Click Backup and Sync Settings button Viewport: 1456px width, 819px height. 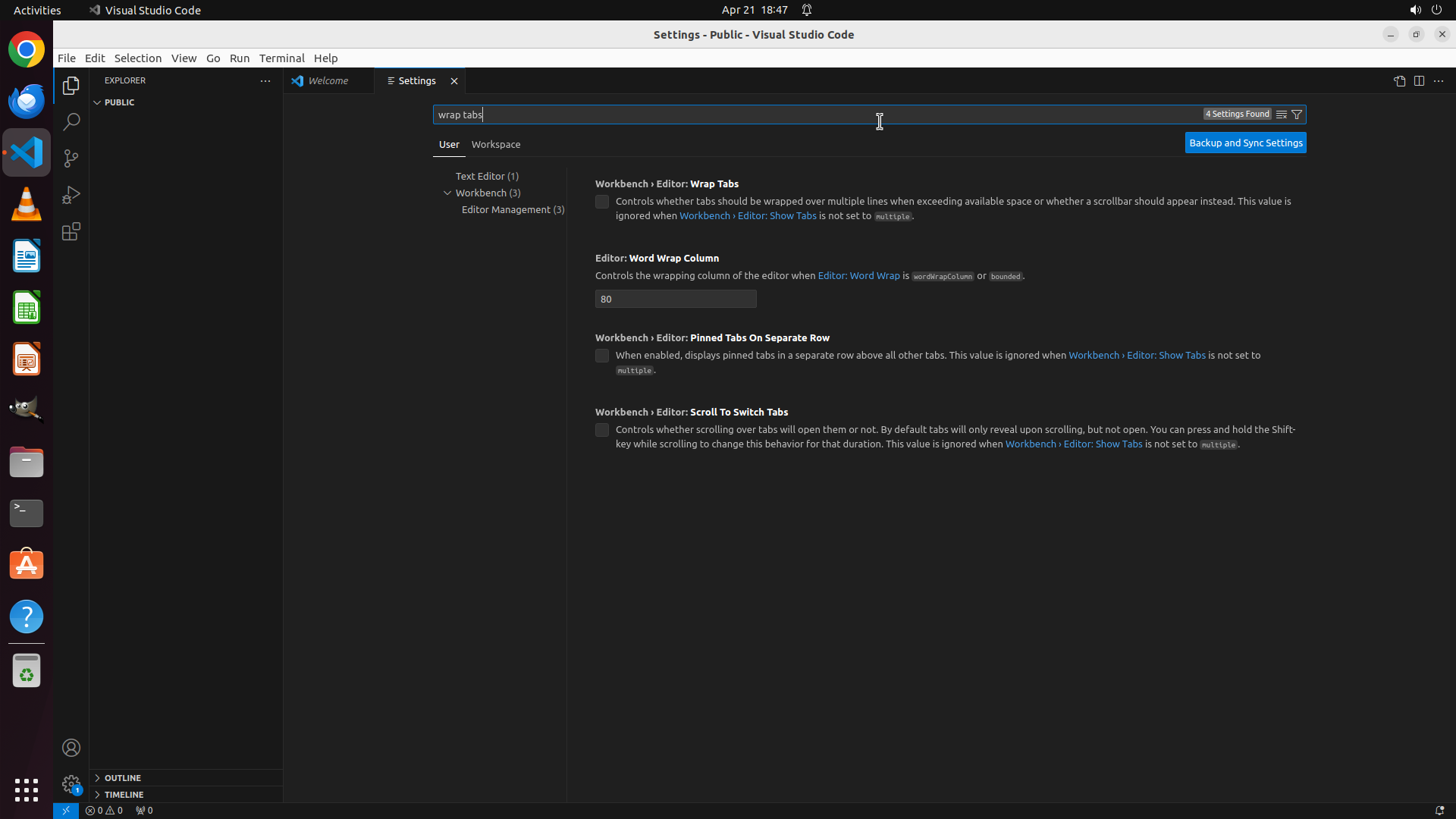(1245, 143)
